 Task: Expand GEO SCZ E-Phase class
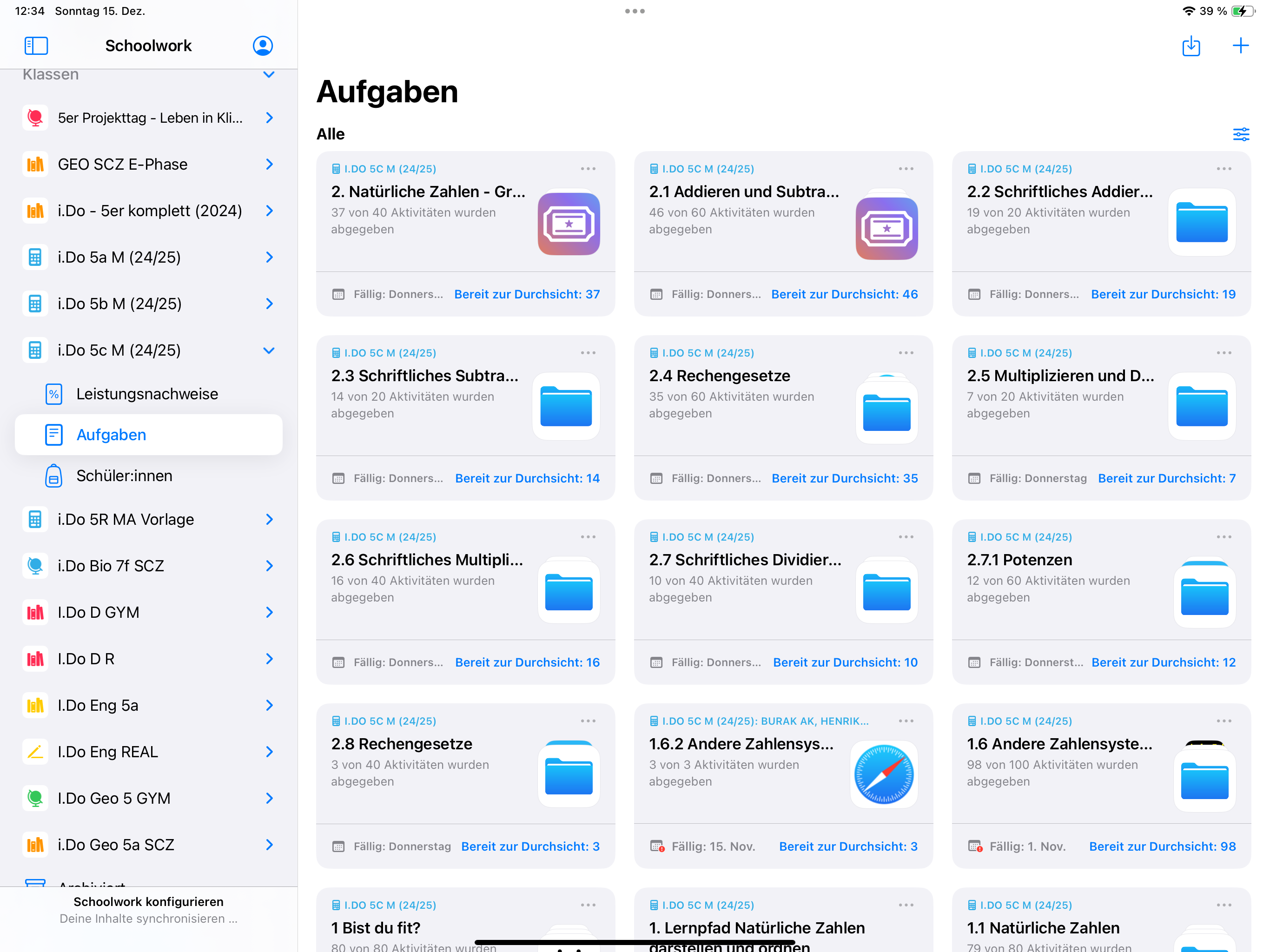point(269,164)
